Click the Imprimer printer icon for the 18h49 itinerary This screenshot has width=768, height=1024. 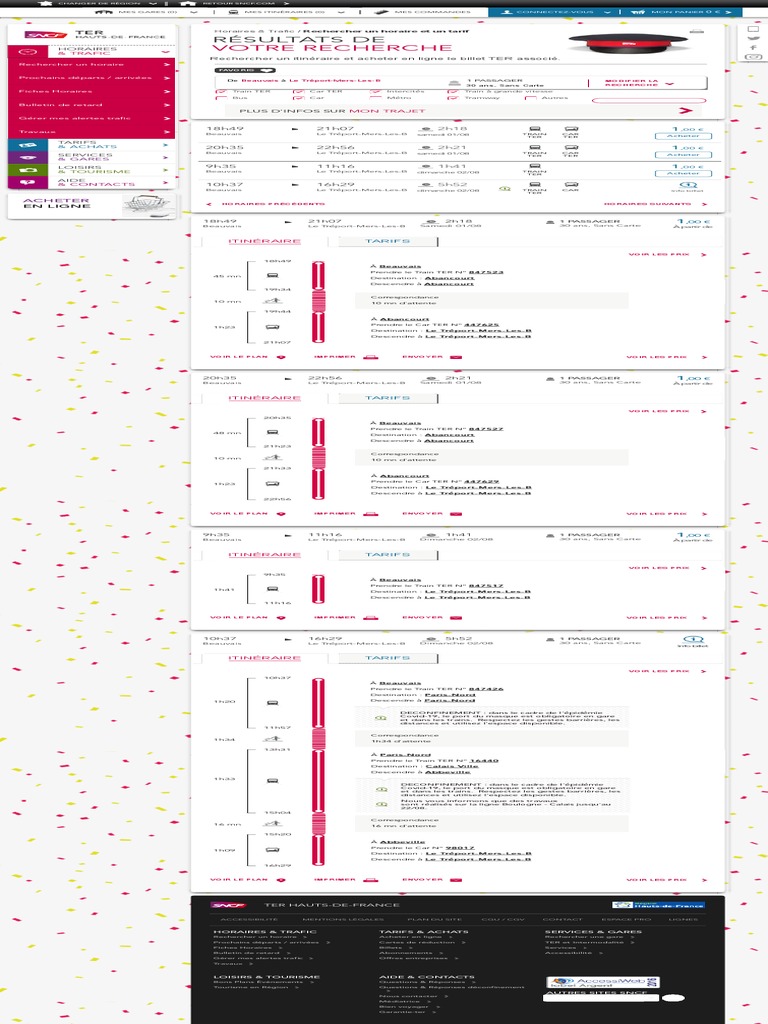(370, 357)
